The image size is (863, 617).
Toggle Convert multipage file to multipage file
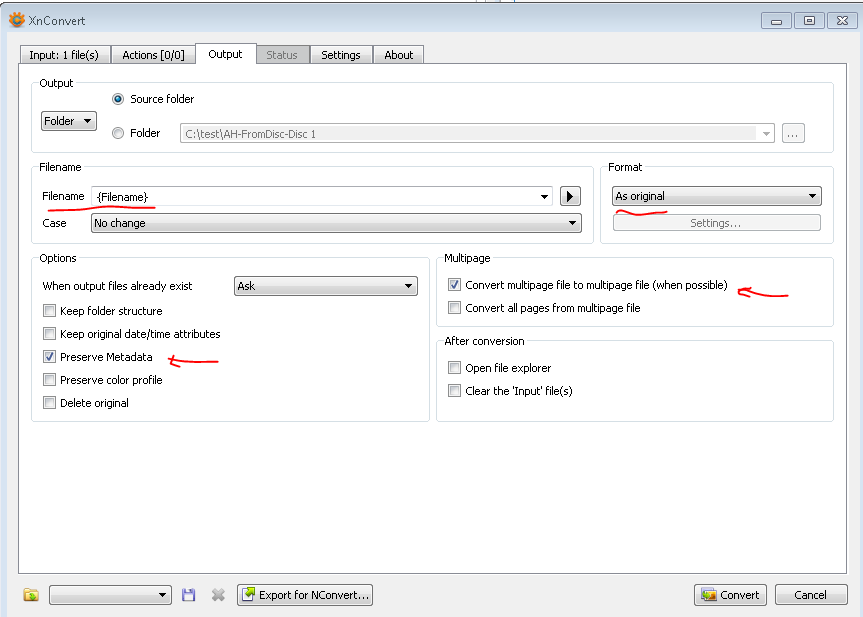click(454, 285)
